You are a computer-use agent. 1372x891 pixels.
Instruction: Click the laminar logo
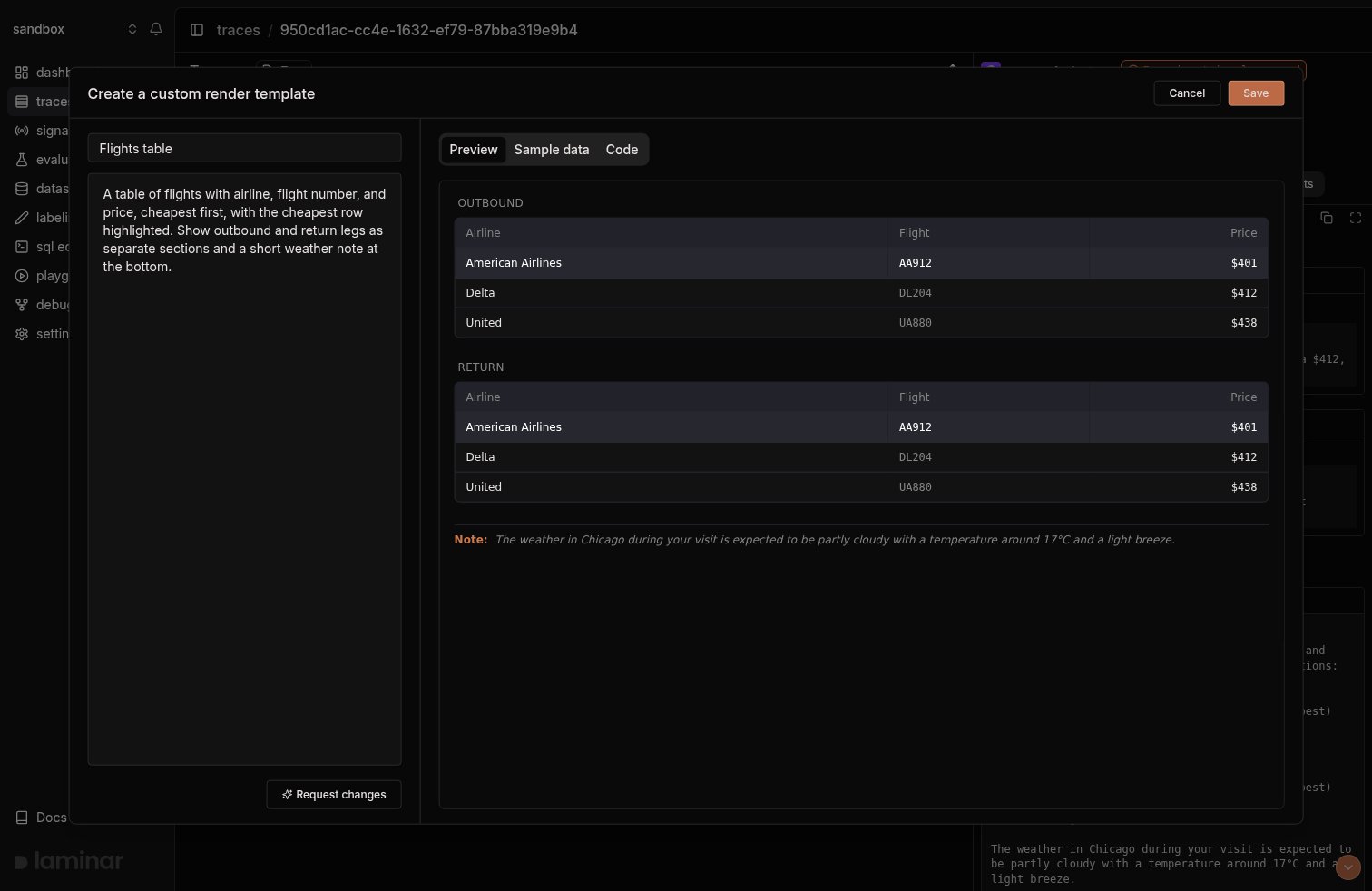pos(69,861)
